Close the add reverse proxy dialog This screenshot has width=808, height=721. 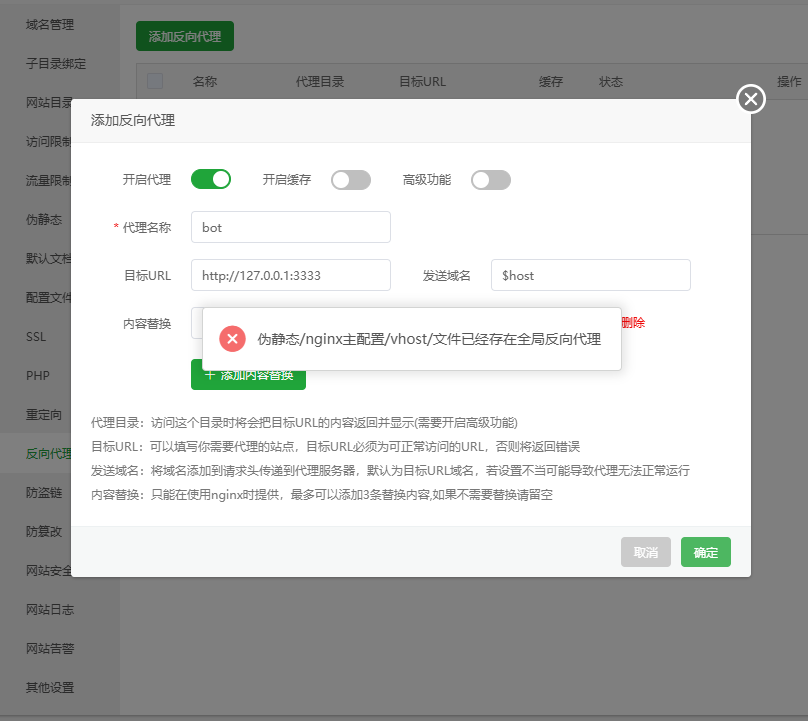pyautogui.click(x=751, y=99)
